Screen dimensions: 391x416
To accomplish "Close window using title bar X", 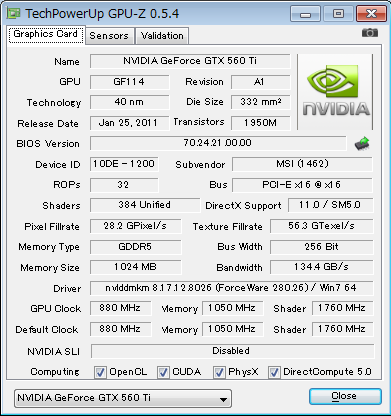I will point(371,14).
